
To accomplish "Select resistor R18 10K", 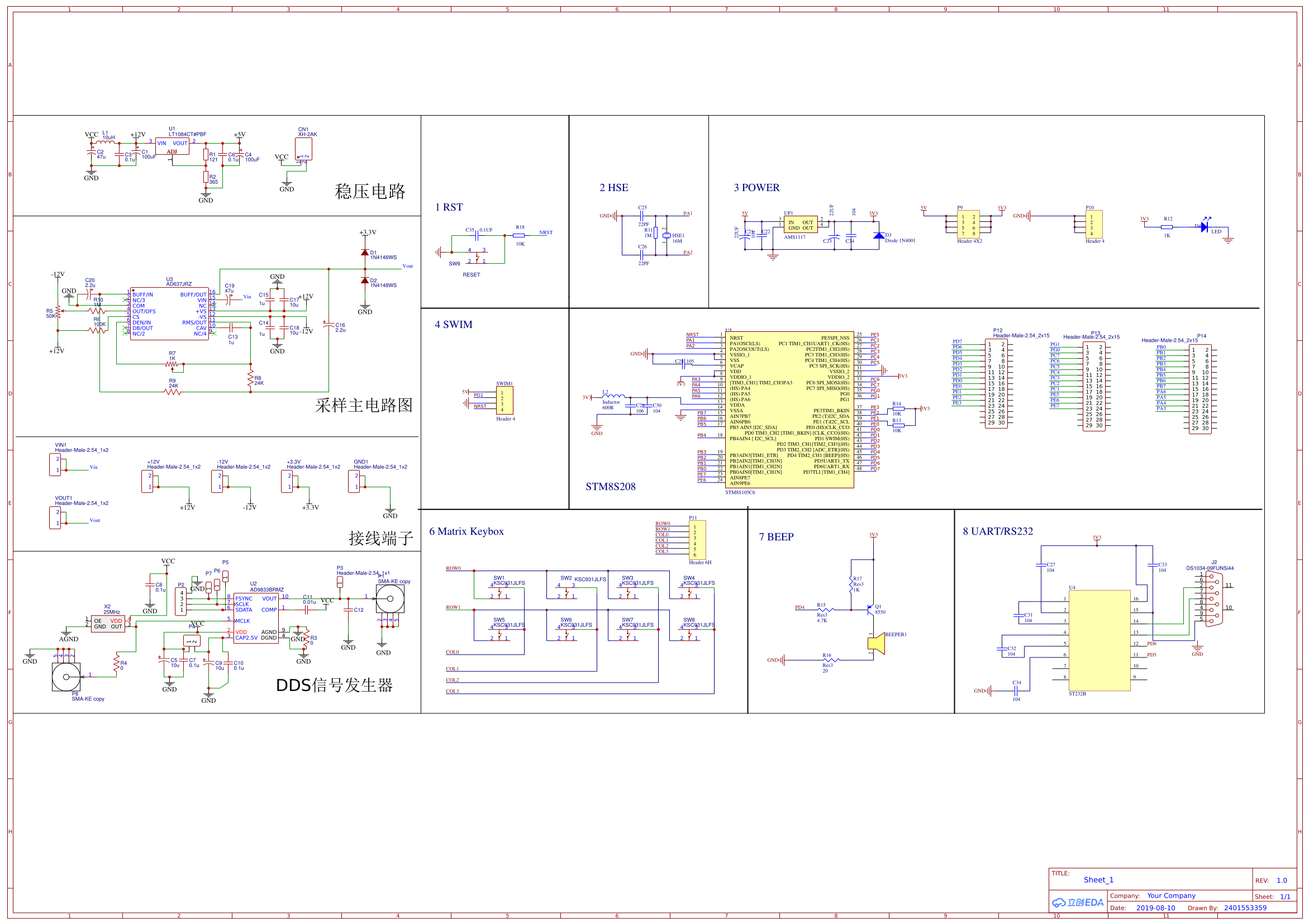I will pos(519,235).
